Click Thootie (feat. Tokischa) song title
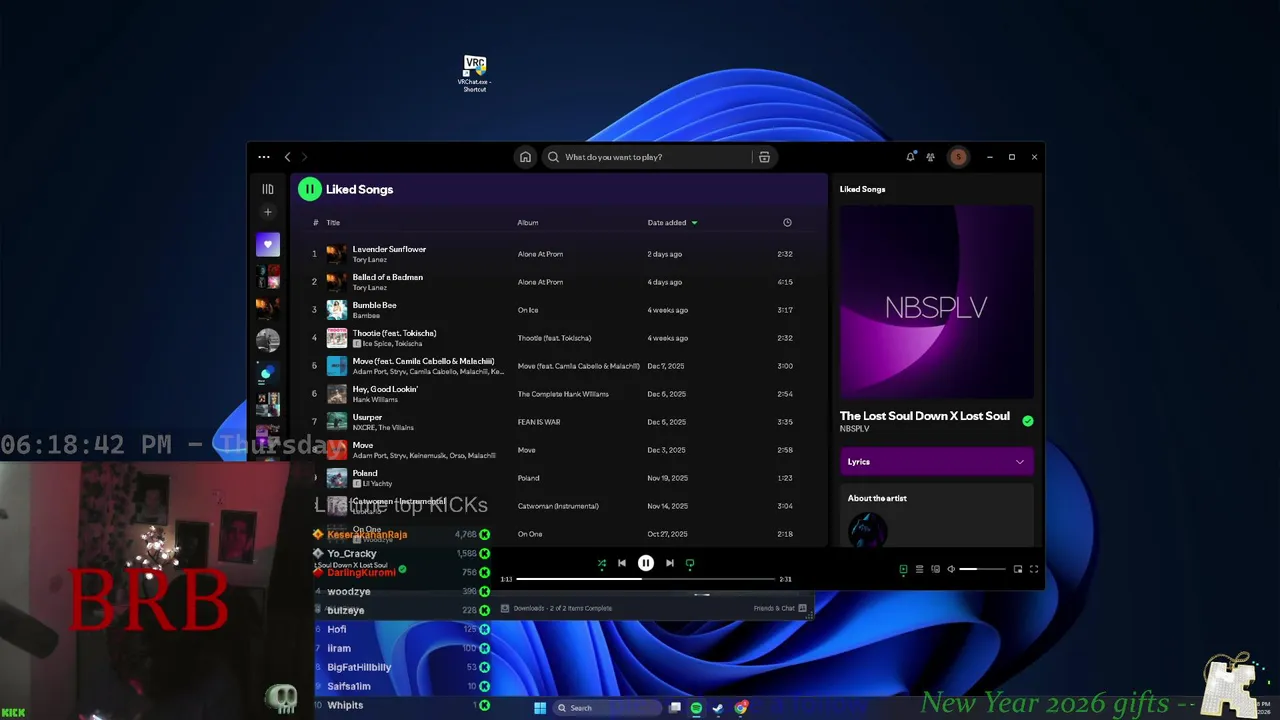Image resolution: width=1280 pixels, height=720 pixels. coord(394,333)
